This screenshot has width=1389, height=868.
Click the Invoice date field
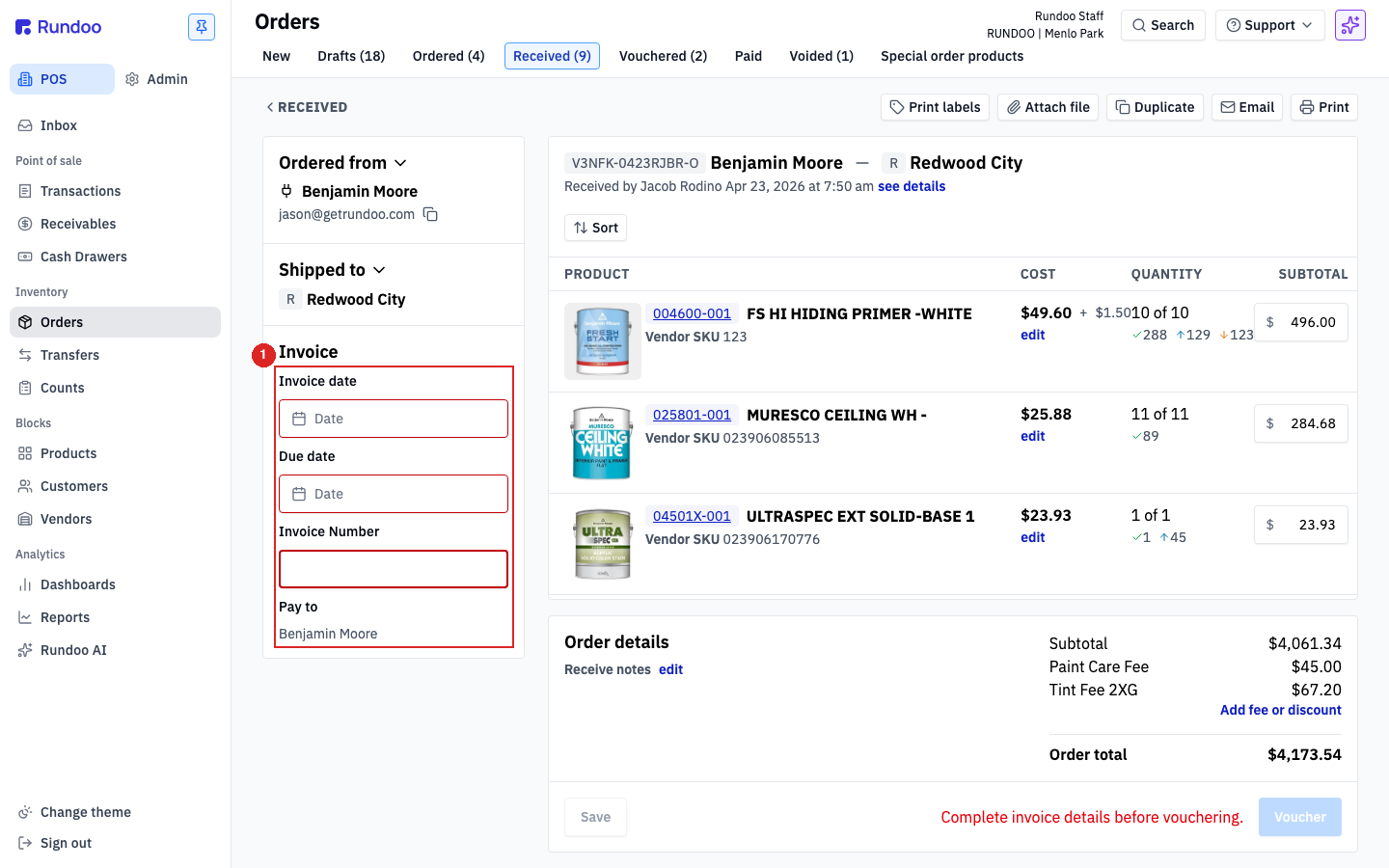tap(394, 419)
